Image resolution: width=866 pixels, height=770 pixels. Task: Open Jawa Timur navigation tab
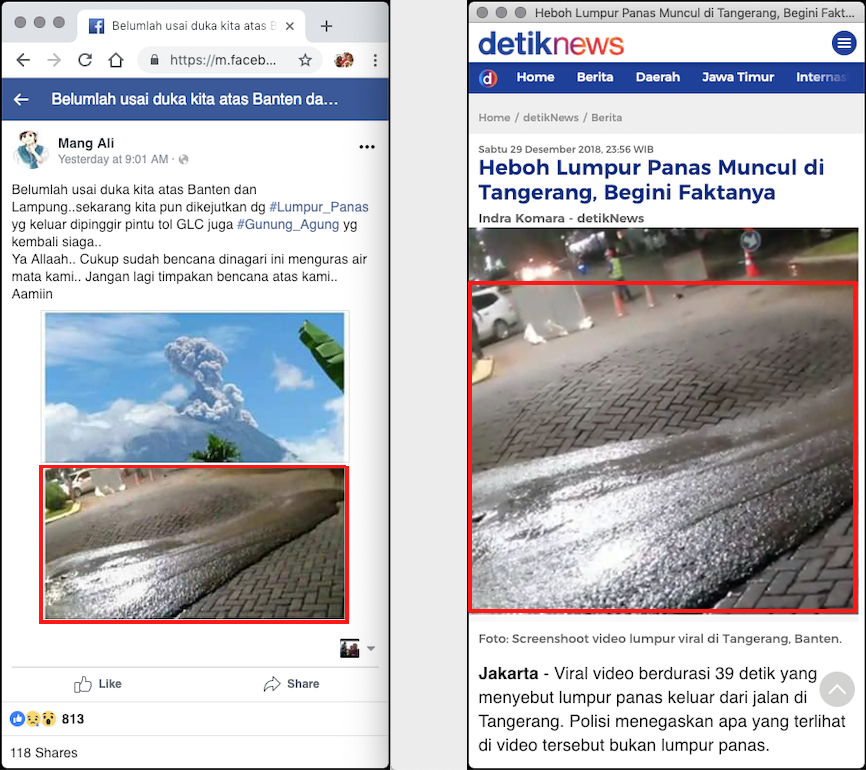(x=738, y=77)
